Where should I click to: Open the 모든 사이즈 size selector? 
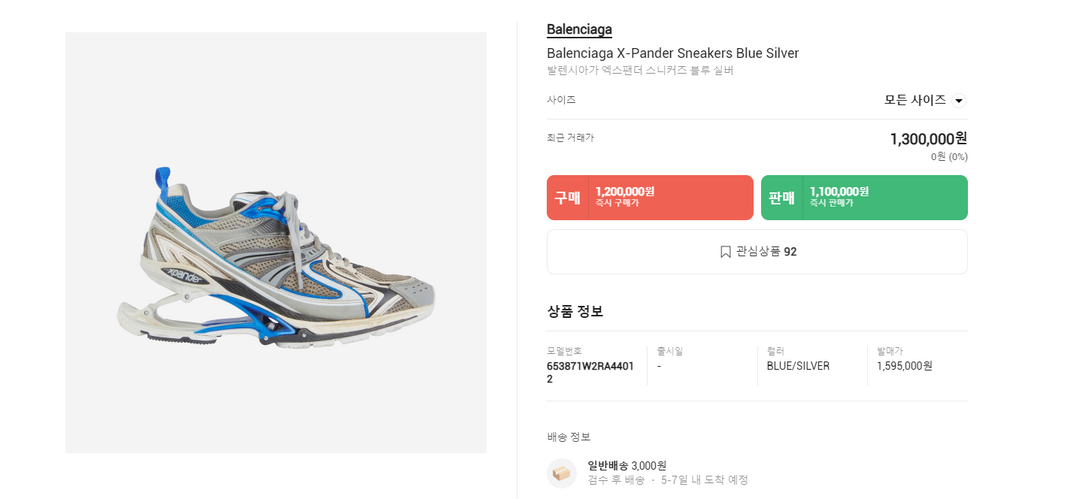pos(916,100)
